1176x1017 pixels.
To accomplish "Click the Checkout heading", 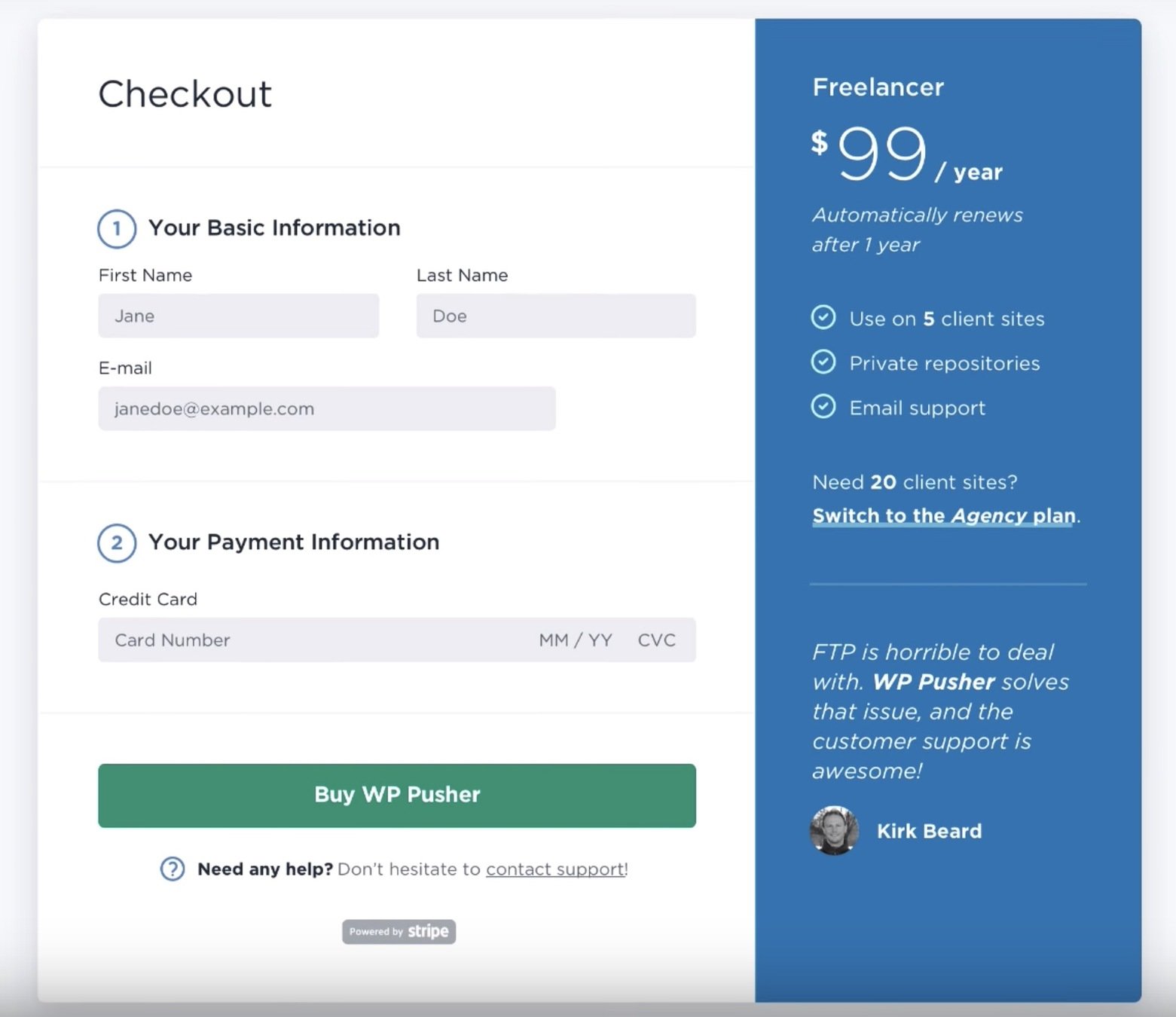I will 185,94.
